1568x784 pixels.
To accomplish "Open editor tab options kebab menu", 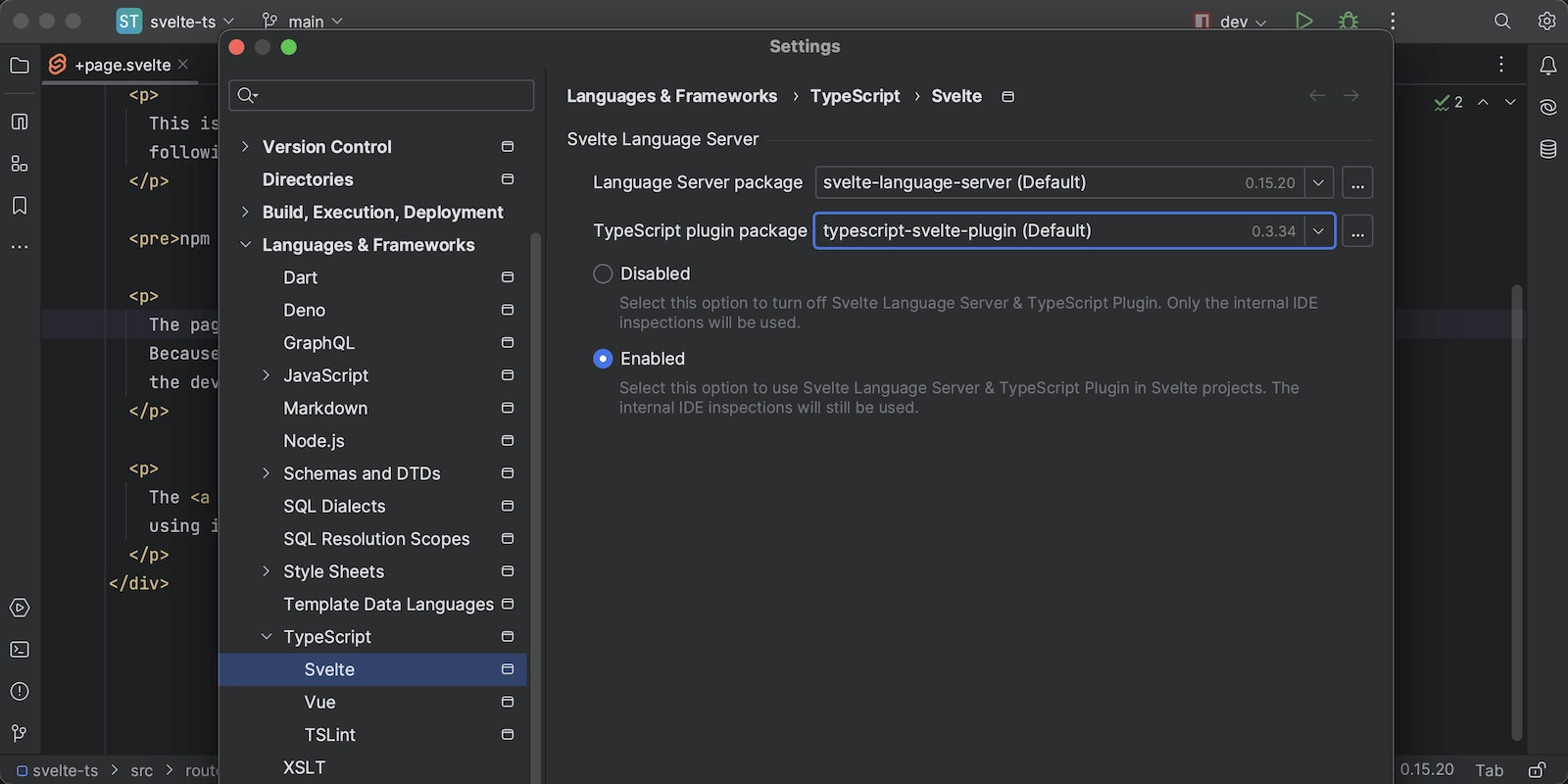I will (1501, 65).
